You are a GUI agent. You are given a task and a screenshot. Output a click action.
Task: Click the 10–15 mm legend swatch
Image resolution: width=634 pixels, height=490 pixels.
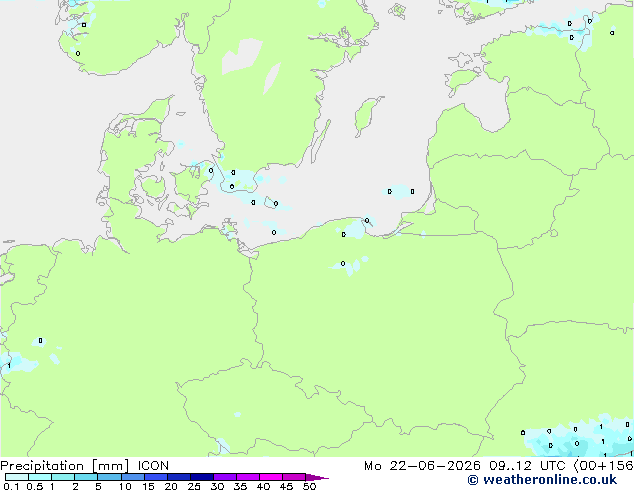(133, 477)
